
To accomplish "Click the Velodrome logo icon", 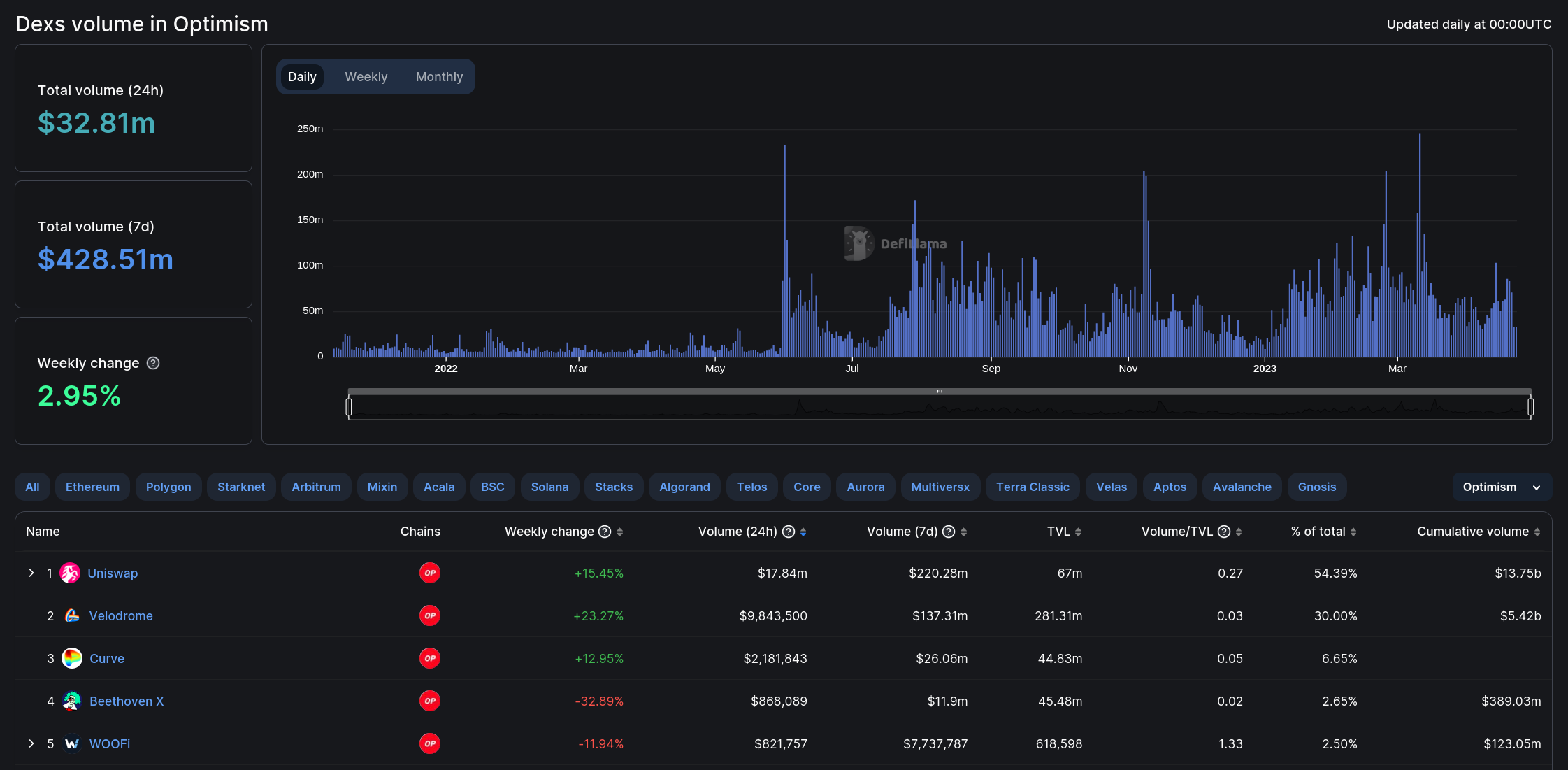I will 72,616.
